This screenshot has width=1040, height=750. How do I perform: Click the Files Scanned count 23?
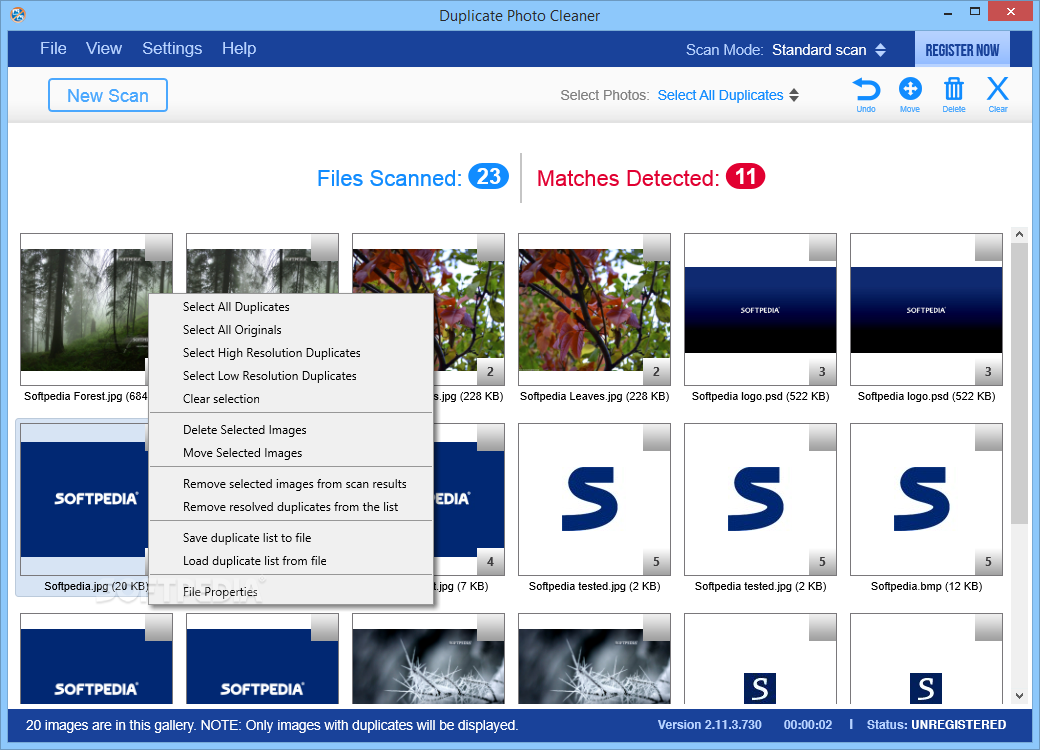point(489,176)
